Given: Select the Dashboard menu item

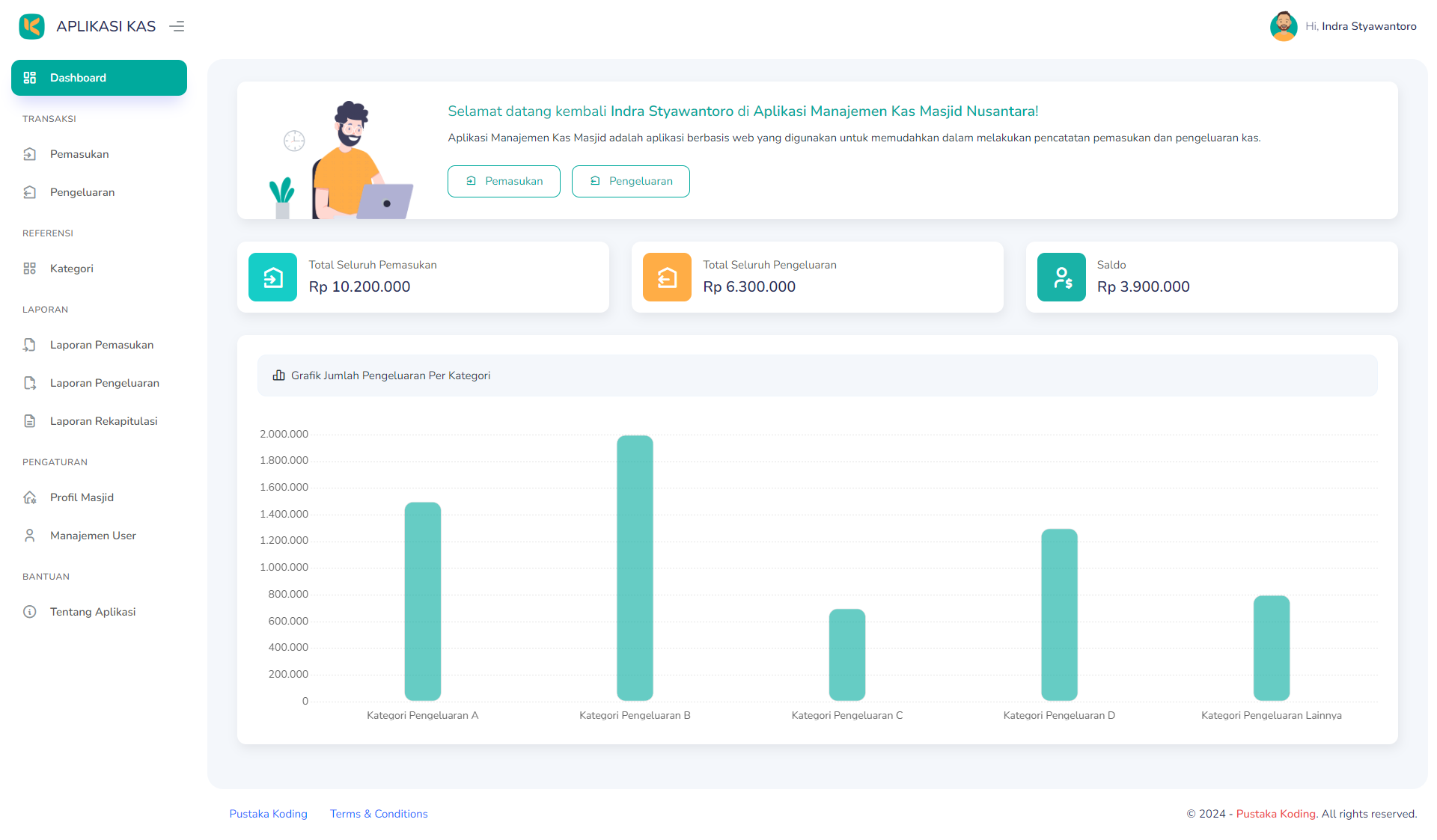Looking at the screenshot, I should click(x=99, y=77).
